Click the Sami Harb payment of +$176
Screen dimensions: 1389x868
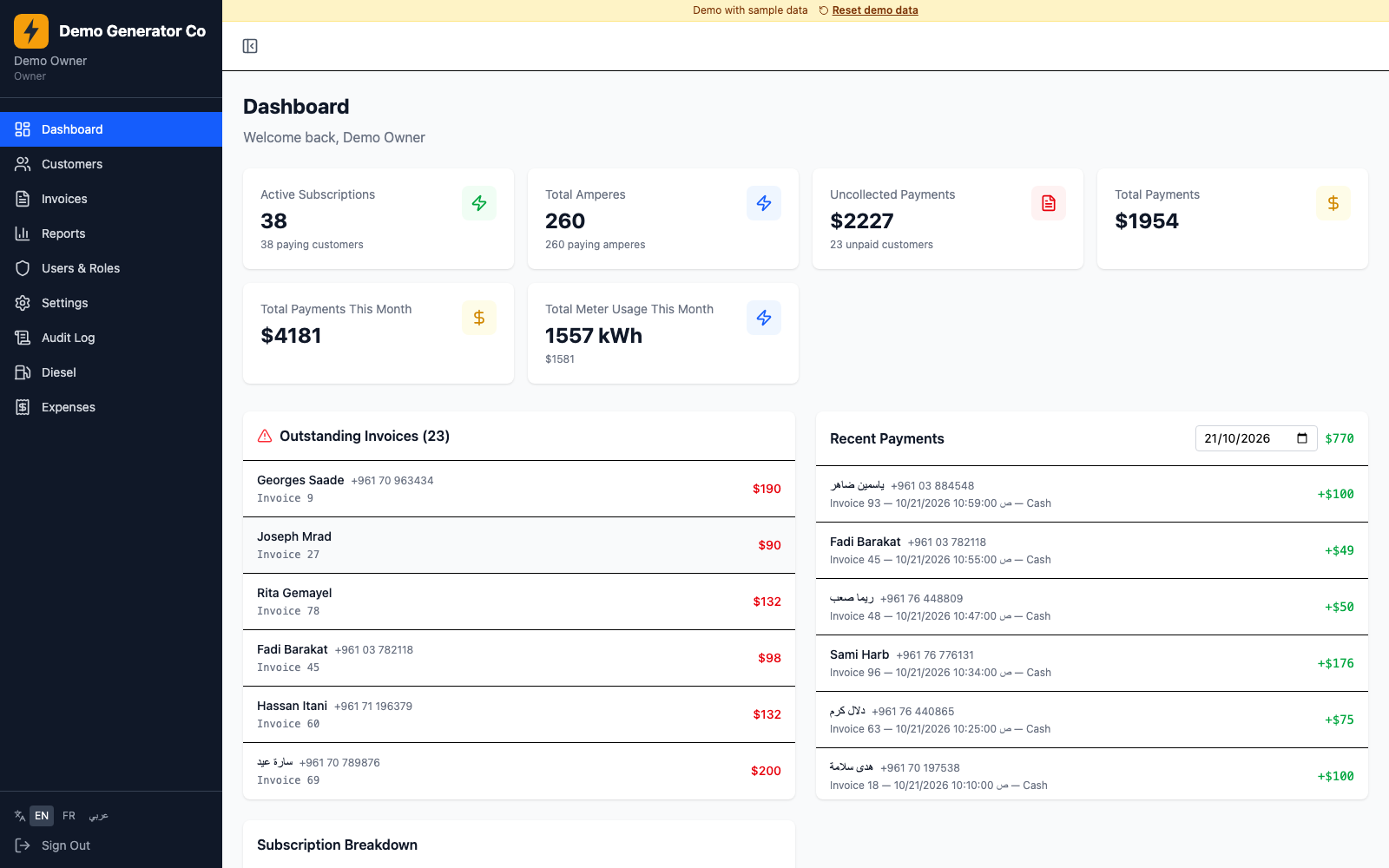coord(1092,663)
